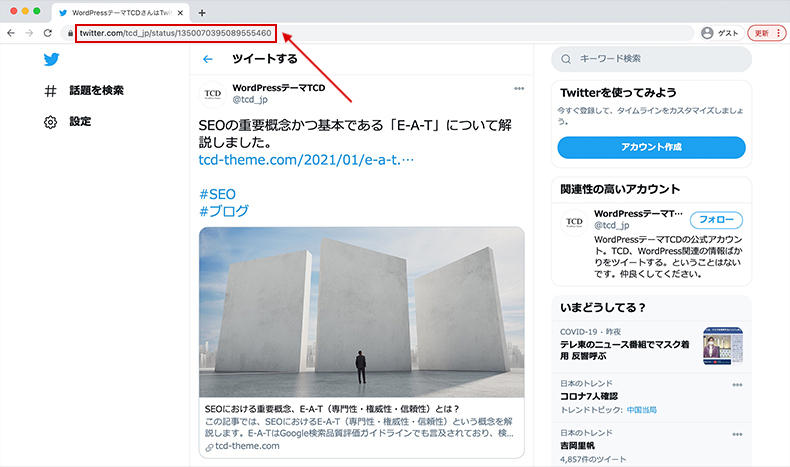Click browser back arrow

[x=11, y=33]
